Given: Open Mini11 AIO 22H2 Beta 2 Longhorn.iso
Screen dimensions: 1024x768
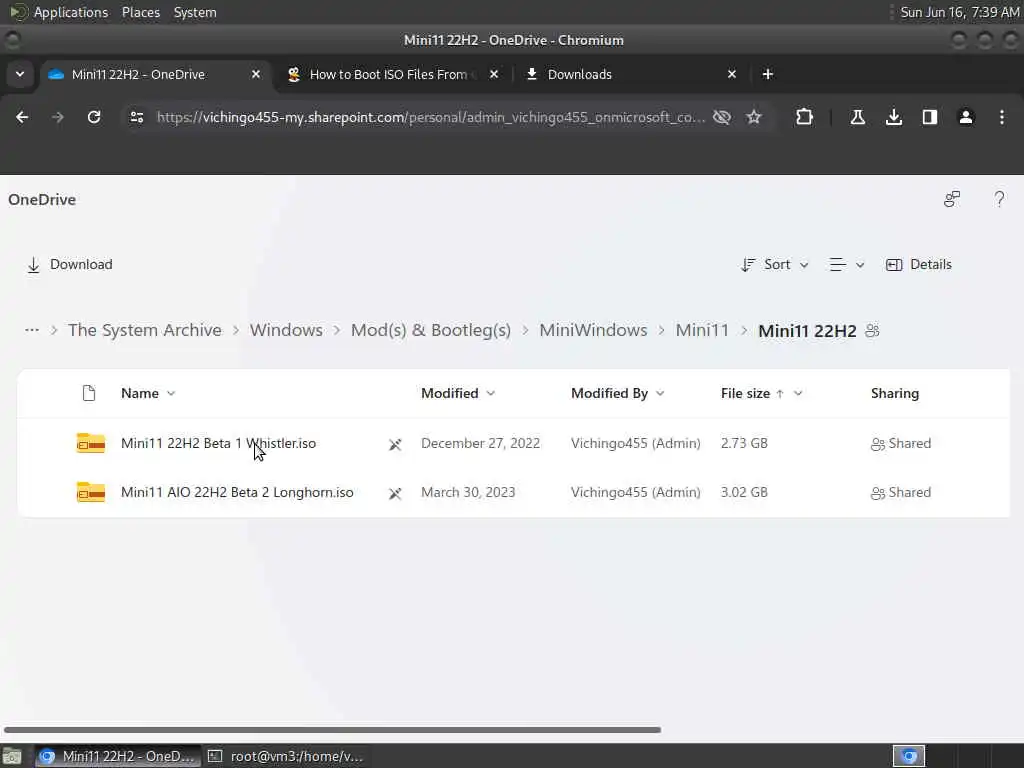Looking at the screenshot, I should coord(237,492).
